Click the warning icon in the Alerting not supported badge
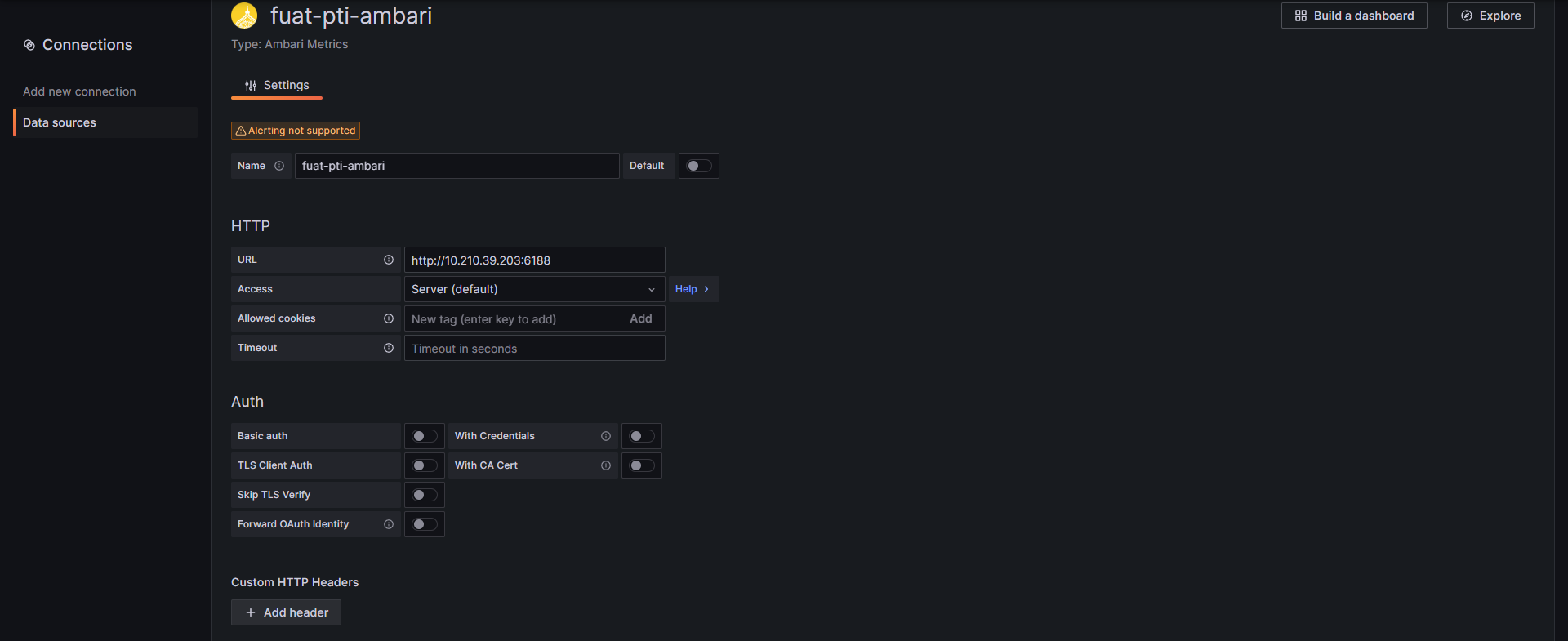This screenshot has width=1568, height=641. tap(241, 131)
